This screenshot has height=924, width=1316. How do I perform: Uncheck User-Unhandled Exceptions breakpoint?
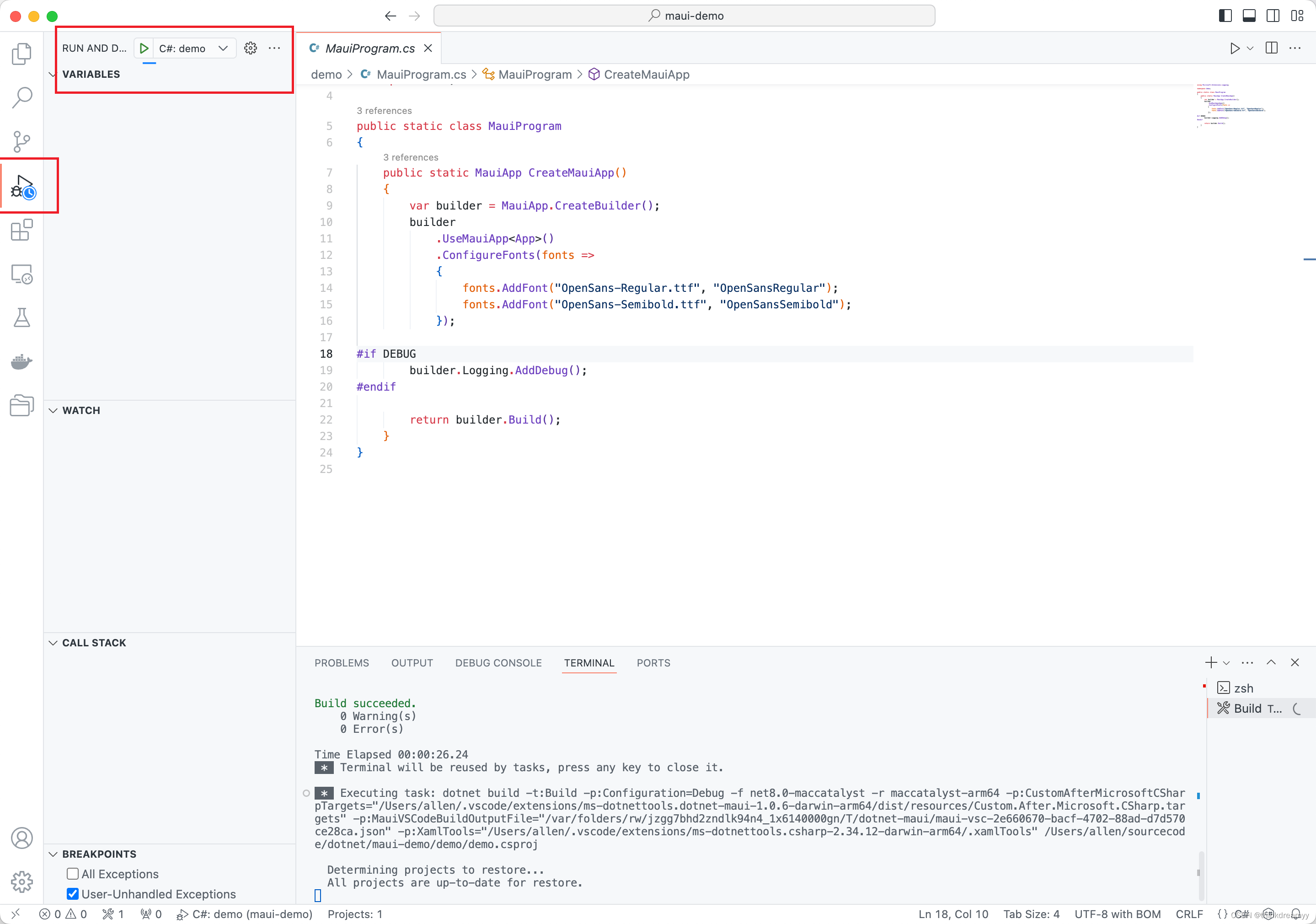72,894
